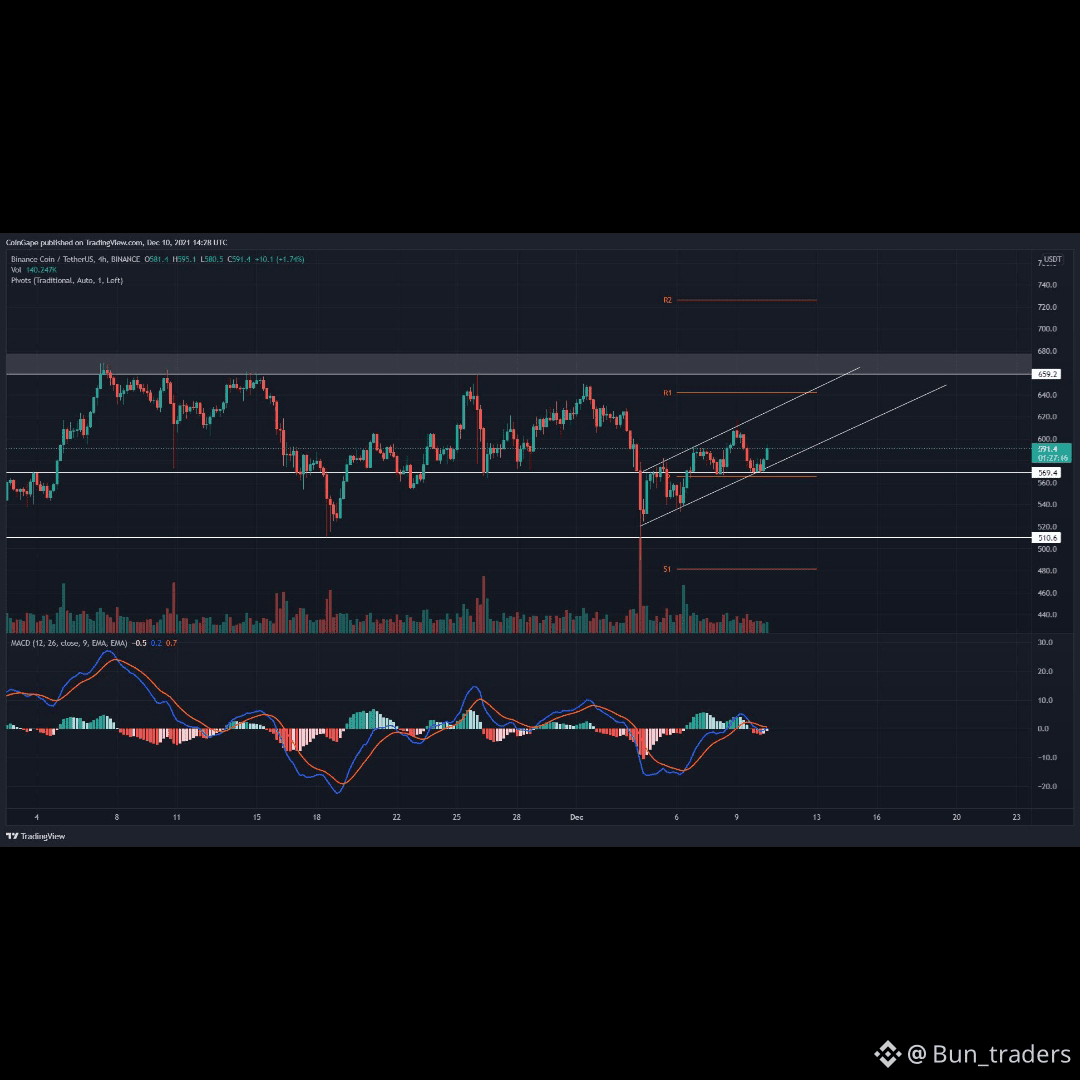
Task: Click the 640.0 price axis value
Action: click(x=1047, y=395)
